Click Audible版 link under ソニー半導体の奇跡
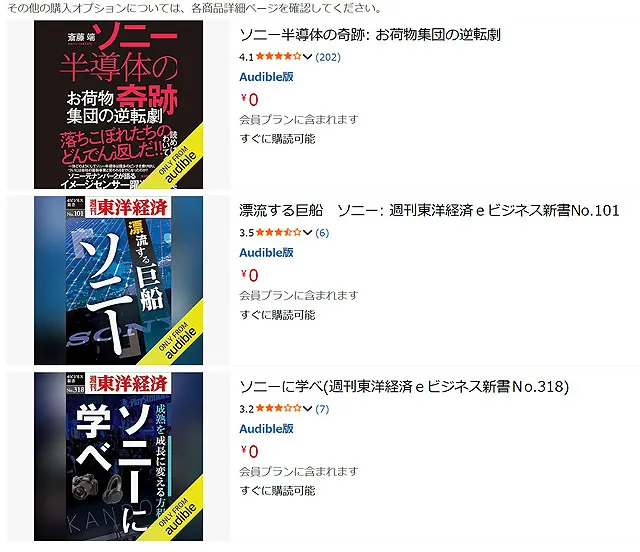Image resolution: width=640 pixels, height=552 pixels. 266,77
